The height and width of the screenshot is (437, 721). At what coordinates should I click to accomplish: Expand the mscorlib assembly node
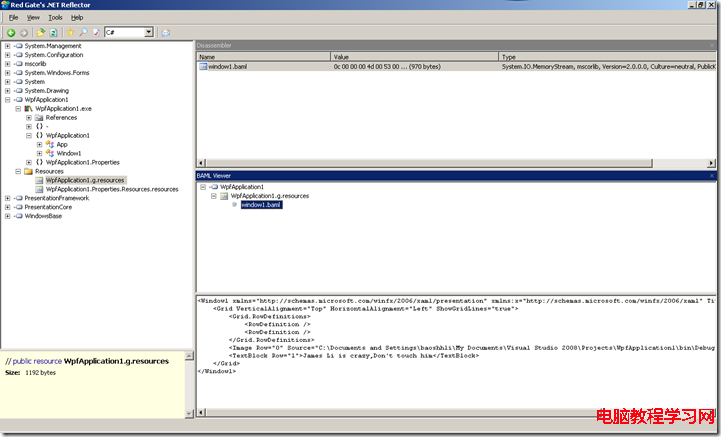pyautogui.click(x=7, y=64)
